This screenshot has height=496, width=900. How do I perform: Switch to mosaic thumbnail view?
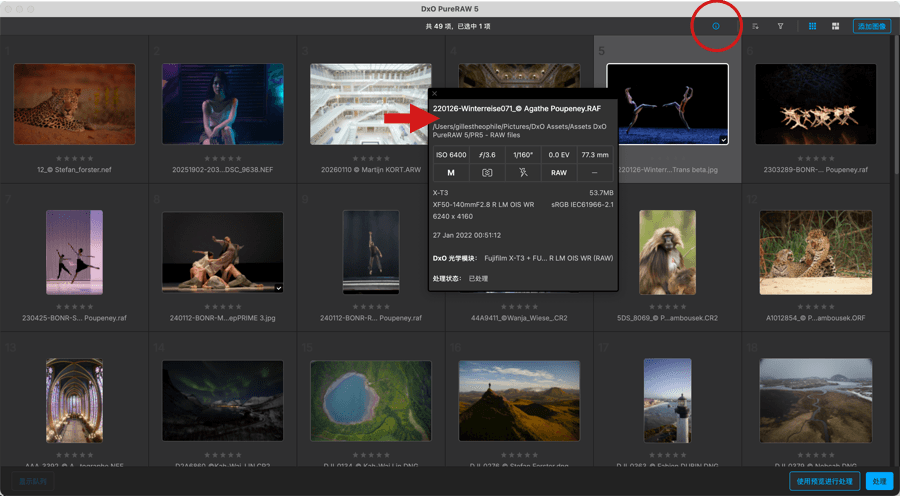835,26
